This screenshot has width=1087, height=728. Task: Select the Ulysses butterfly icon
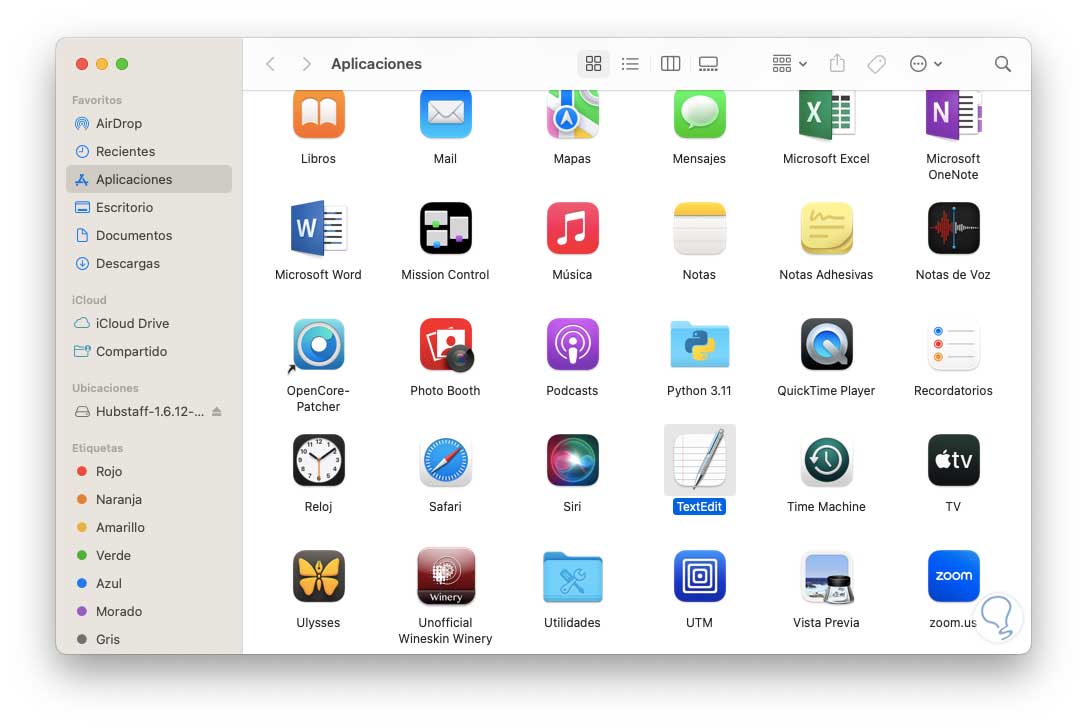click(x=318, y=576)
